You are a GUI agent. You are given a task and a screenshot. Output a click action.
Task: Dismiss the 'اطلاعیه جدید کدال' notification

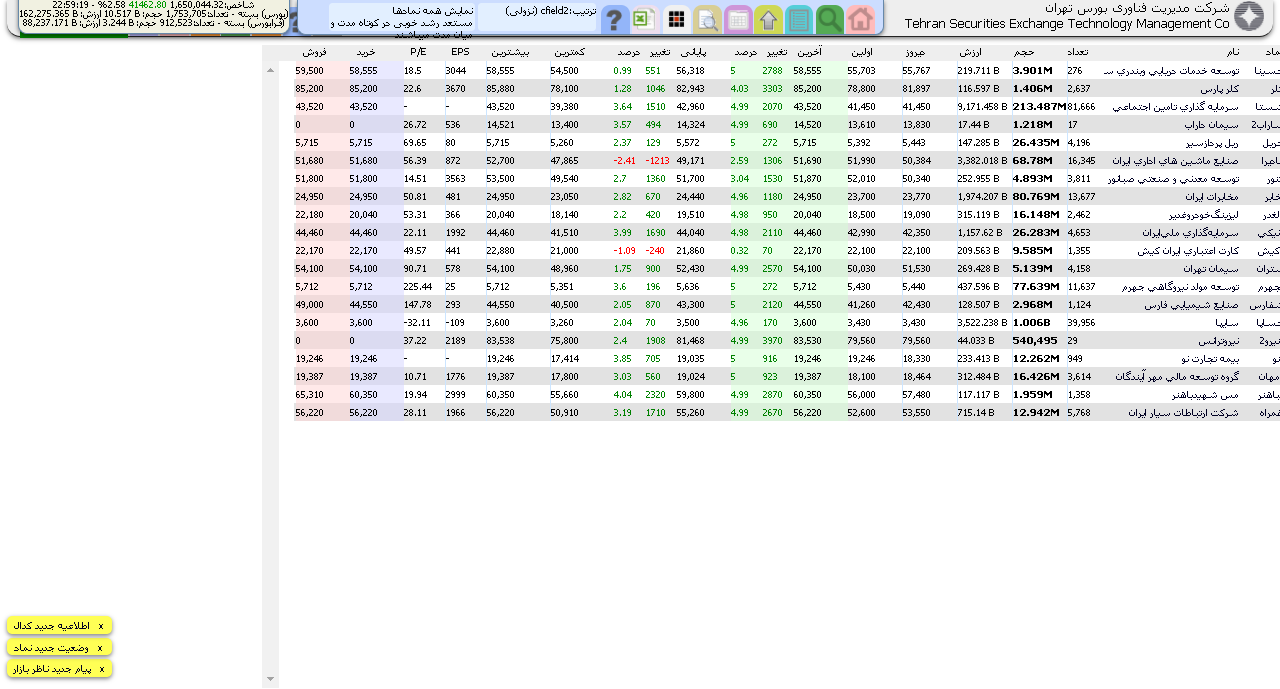100,626
